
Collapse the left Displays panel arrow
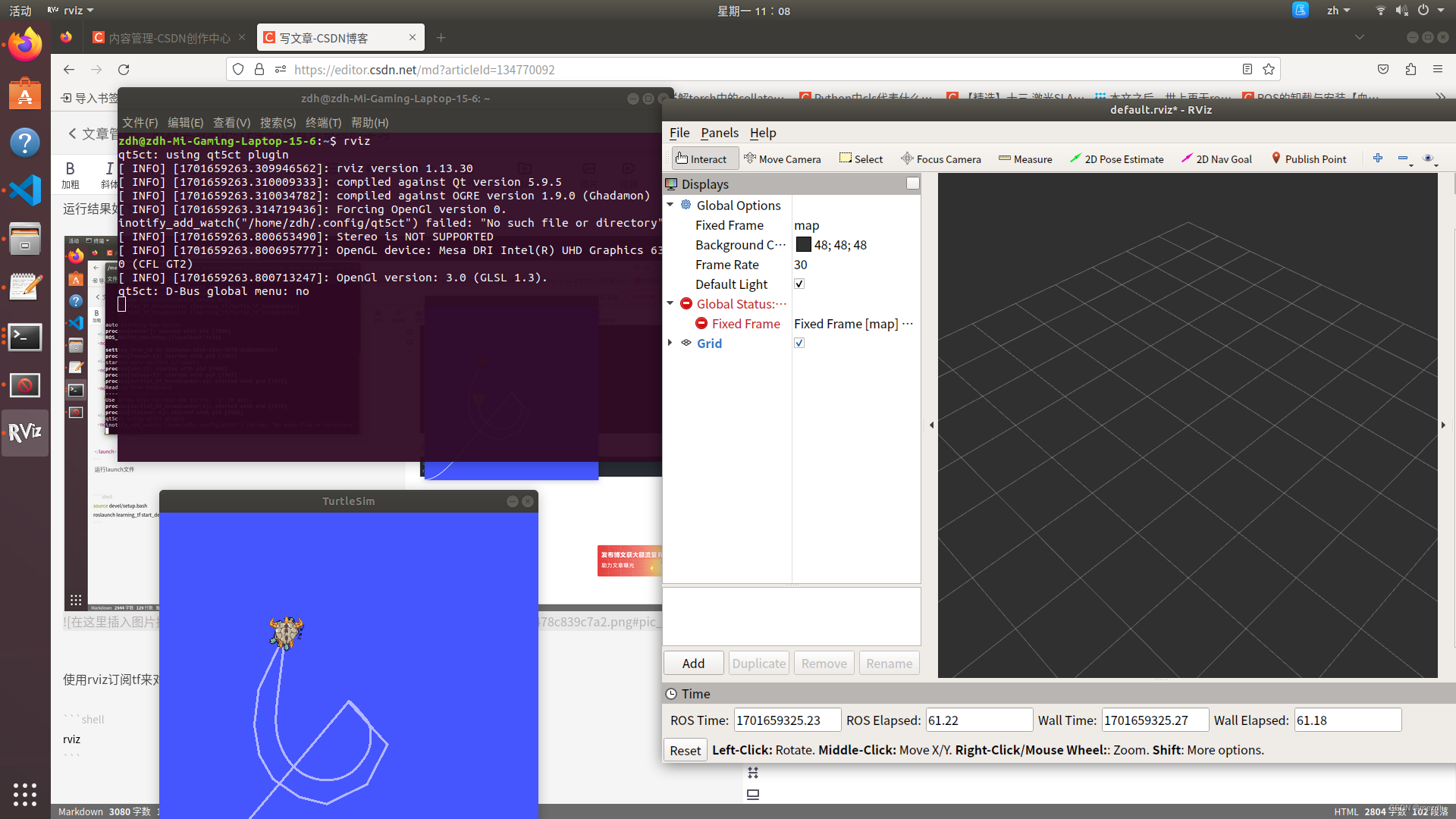point(931,425)
